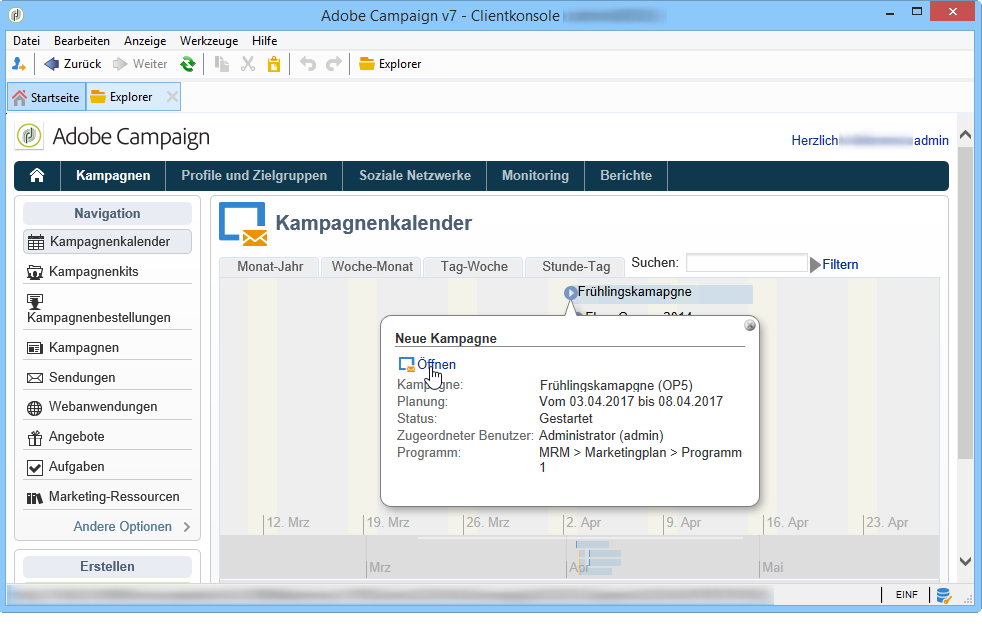Image resolution: width=982 pixels, height=643 pixels.
Task: Open the Hilfe menu
Action: pyautogui.click(x=264, y=41)
